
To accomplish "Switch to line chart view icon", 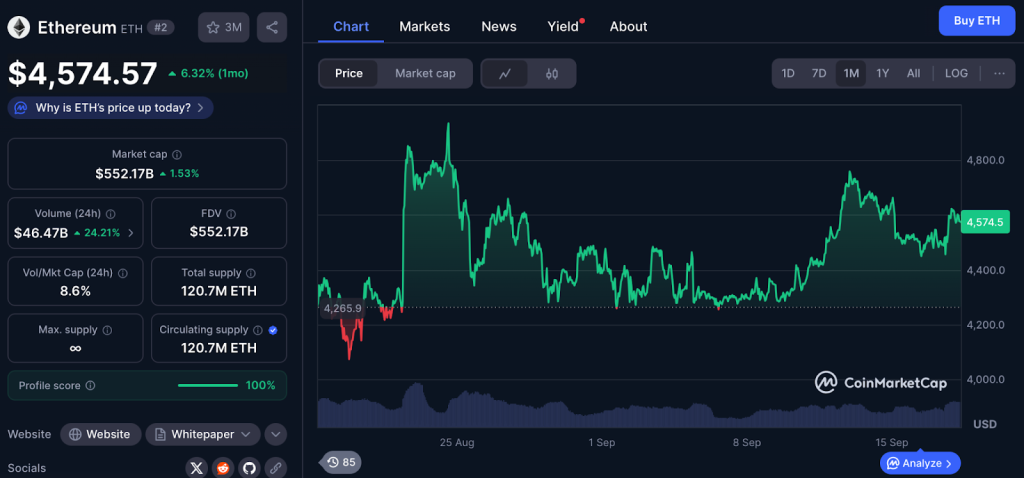I will [505, 73].
